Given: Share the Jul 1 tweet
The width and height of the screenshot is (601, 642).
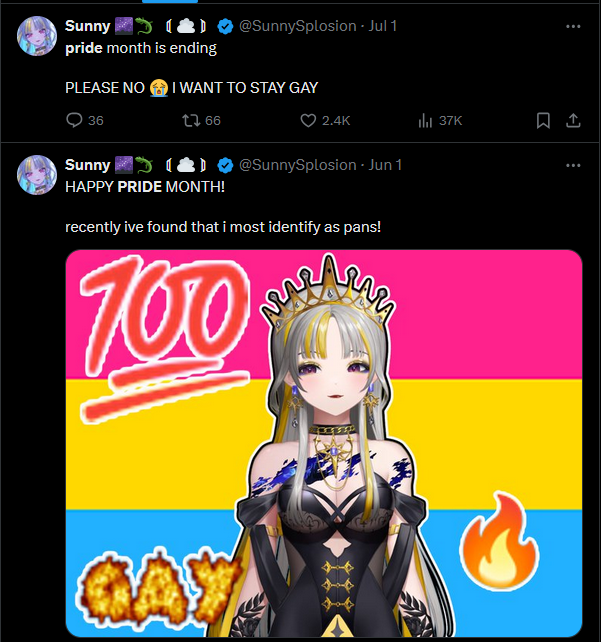Looking at the screenshot, I should (573, 121).
